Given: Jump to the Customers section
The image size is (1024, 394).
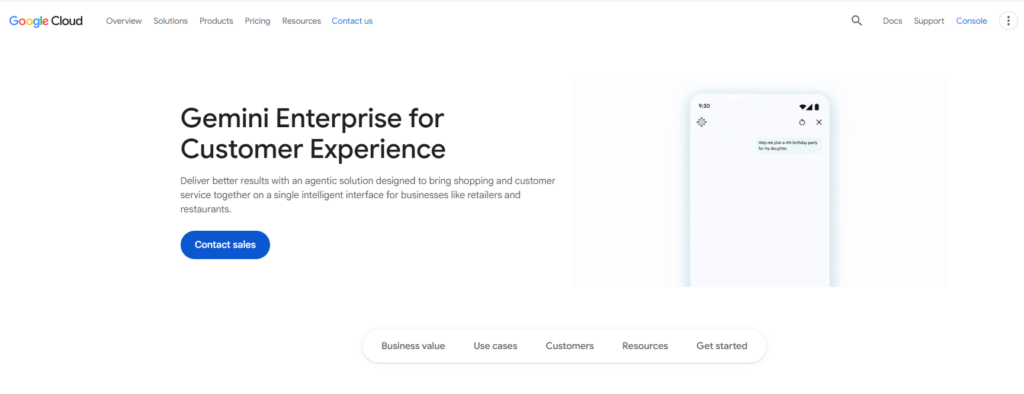Looking at the screenshot, I should (569, 346).
